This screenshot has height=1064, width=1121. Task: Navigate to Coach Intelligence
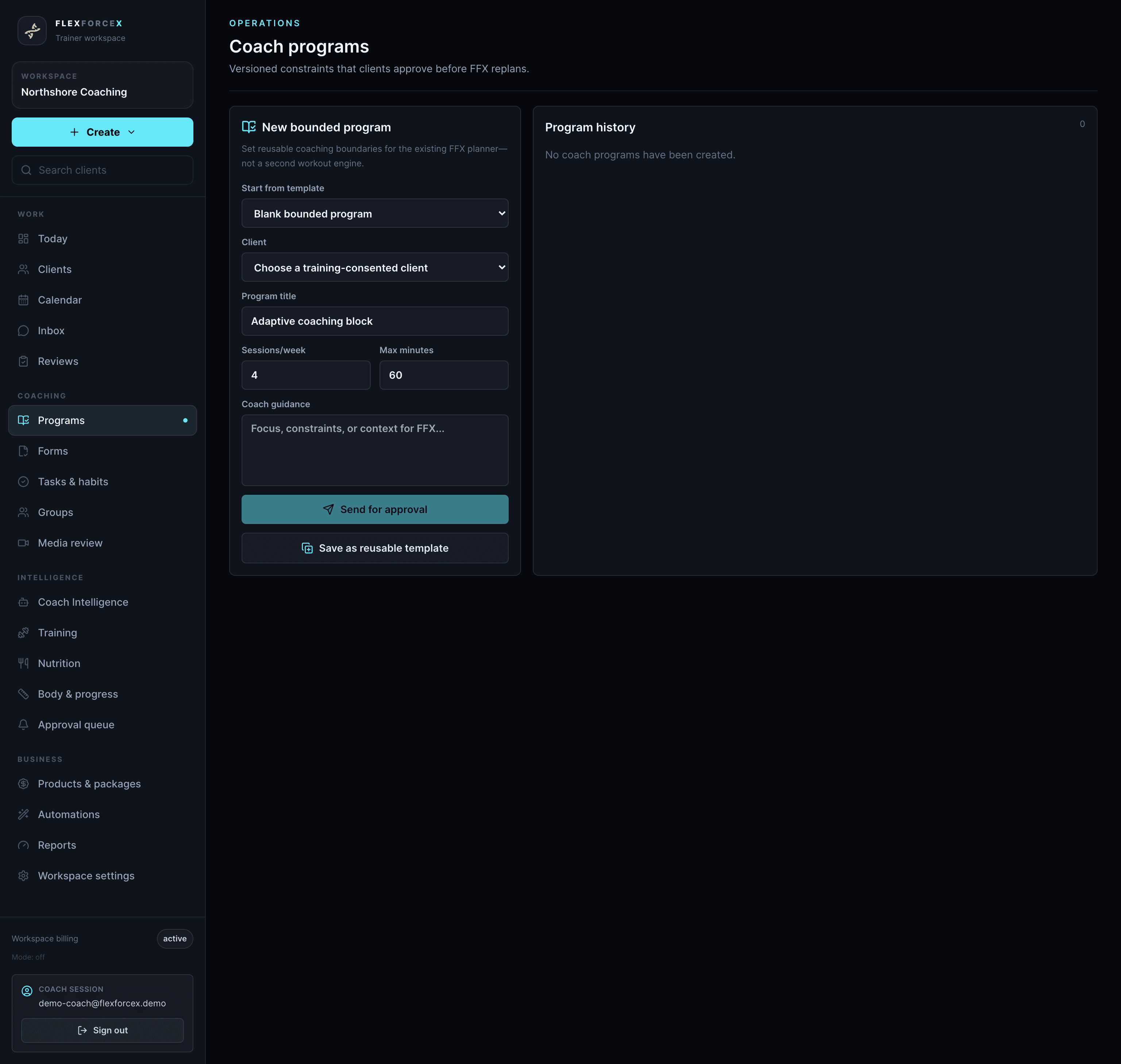102,602
